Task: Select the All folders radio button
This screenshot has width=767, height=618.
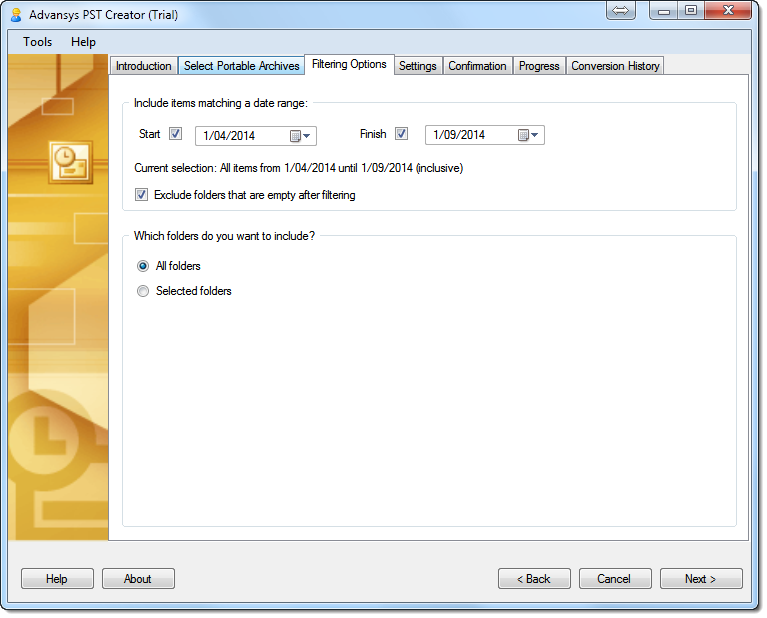Action: pyautogui.click(x=143, y=266)
